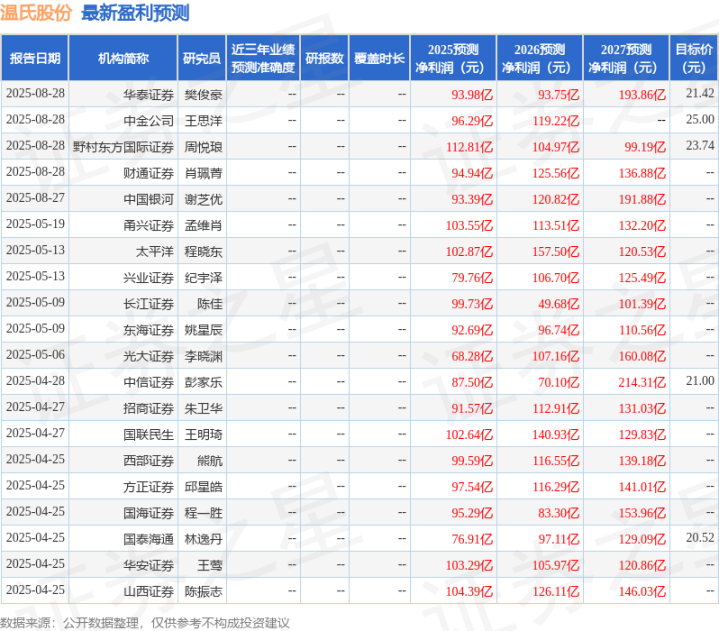
Task: Click researcher name 李晓渊
Action: click(203, 356)
